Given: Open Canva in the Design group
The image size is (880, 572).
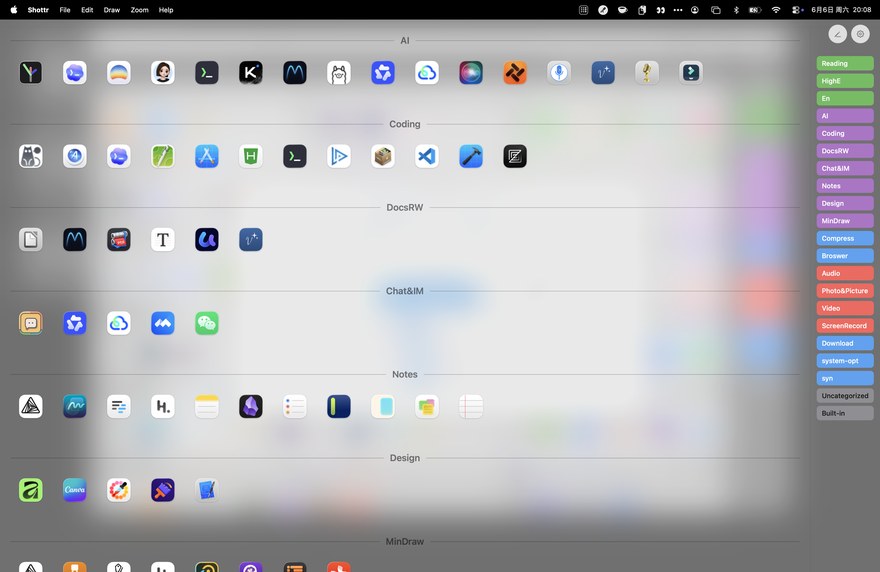Looking at the screenshot, I should click(75, 490).
